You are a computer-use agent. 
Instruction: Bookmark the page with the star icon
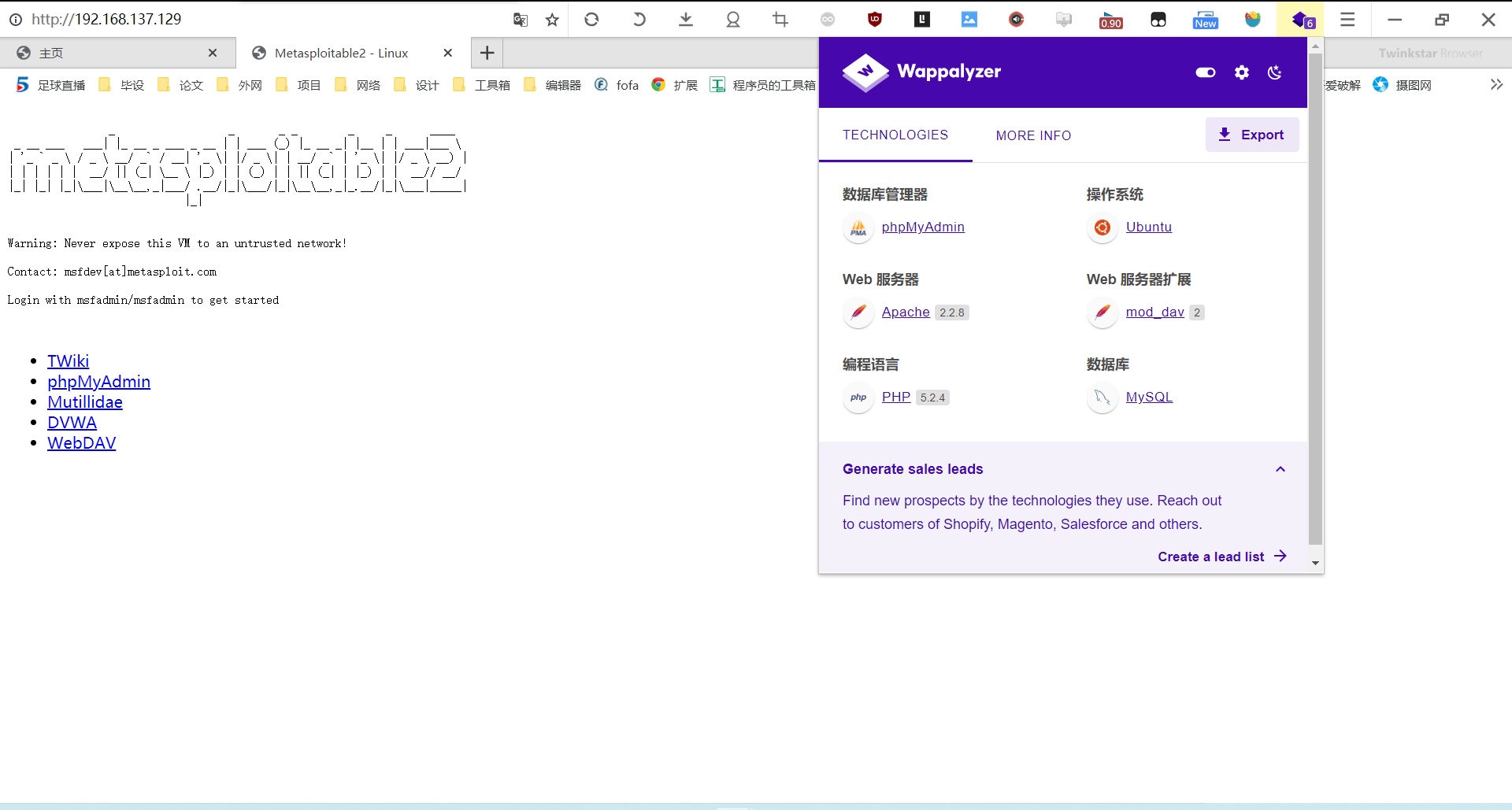[x=552, y=20]
